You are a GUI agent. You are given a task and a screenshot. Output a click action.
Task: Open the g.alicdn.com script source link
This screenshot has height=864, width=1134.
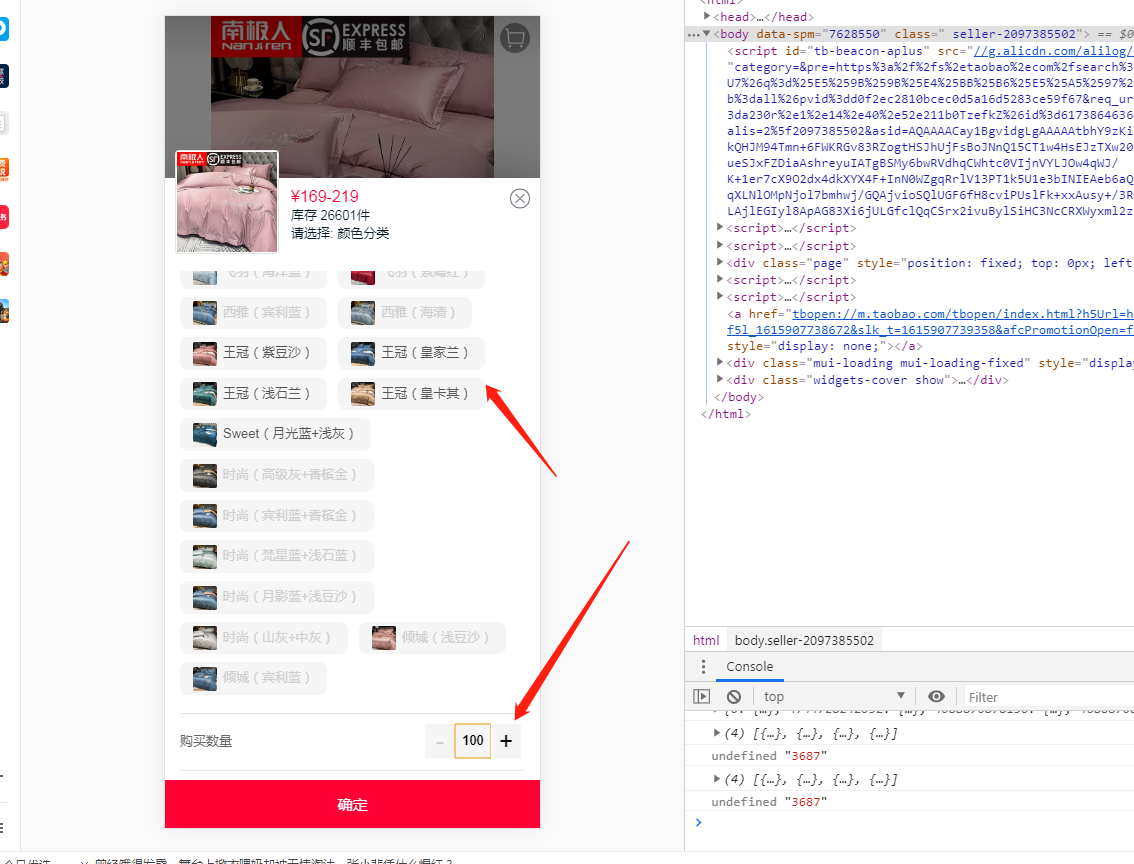(x=1053, y=51)
